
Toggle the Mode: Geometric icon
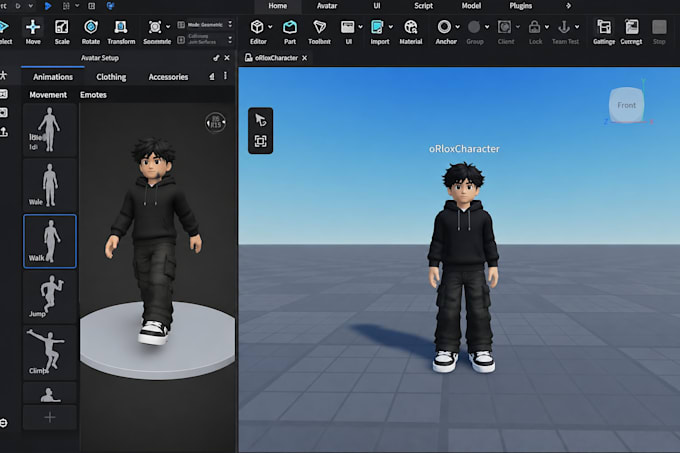tap(181, 25)
